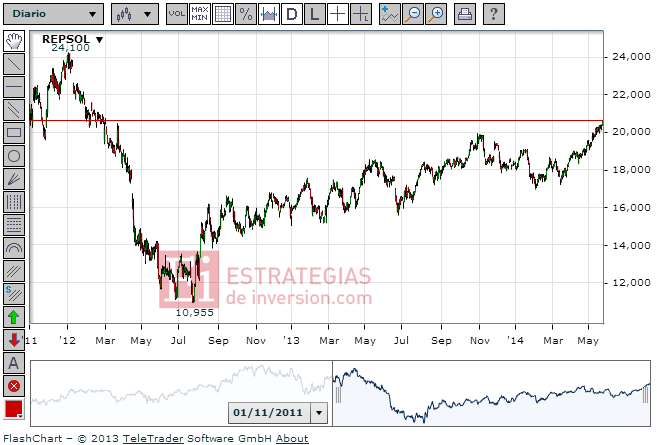Select the rectangle drawing tool
Screen dimensions: 657x445
(14, 133)
